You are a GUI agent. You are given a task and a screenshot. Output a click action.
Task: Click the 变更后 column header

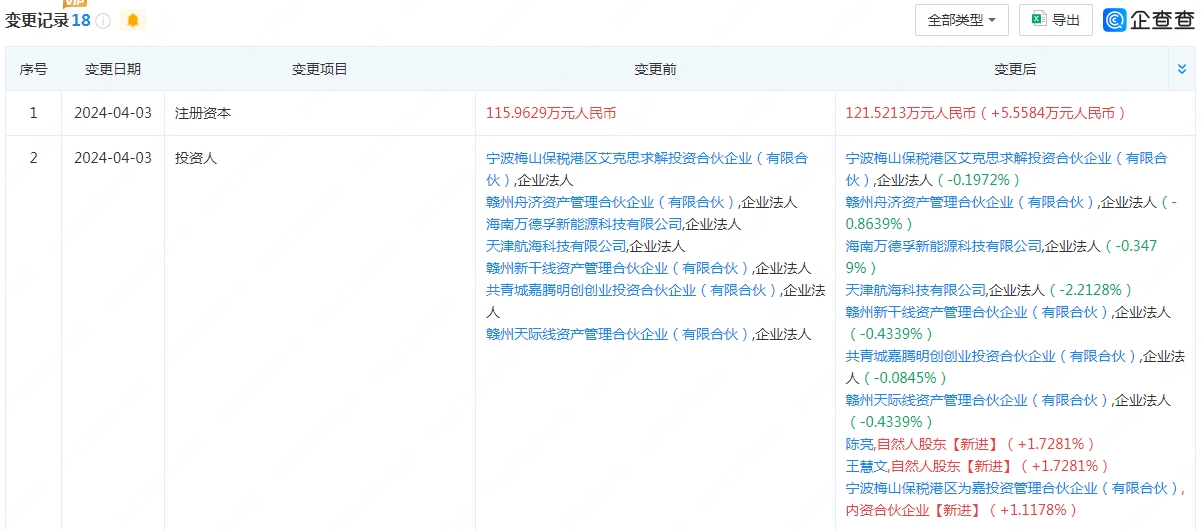click(x=1015, y=69)
